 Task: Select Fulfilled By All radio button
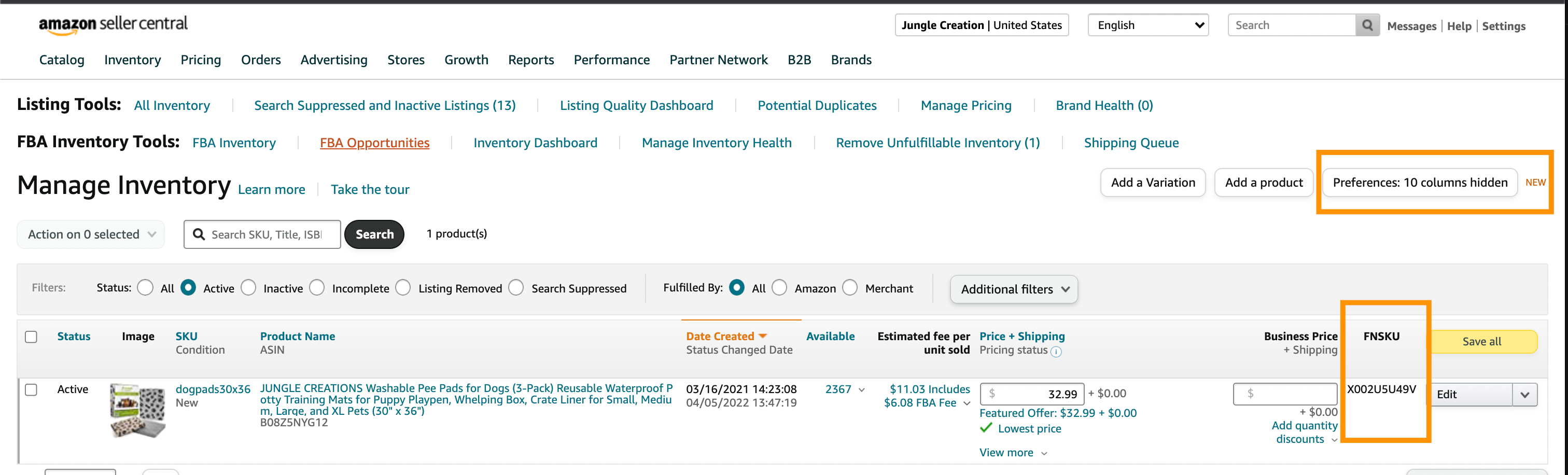[x=736, y=287]
